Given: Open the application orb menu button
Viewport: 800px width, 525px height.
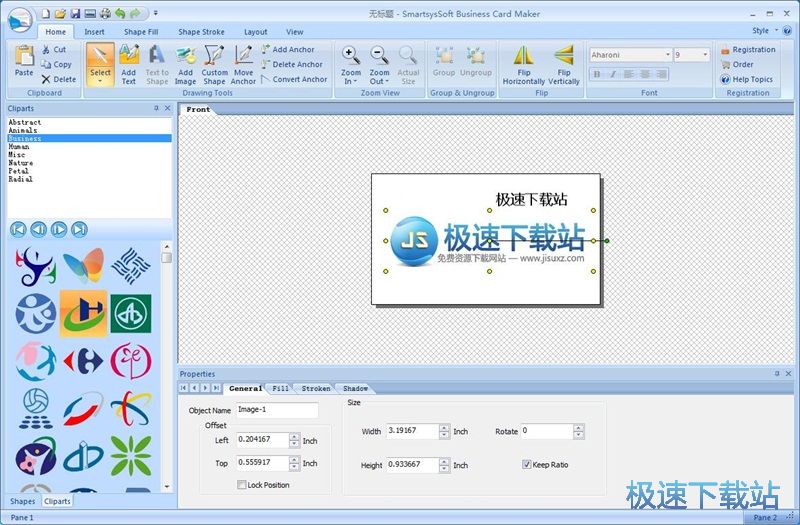Looking at the screenshot, I should pyautogui.click(x=20, y=21).
